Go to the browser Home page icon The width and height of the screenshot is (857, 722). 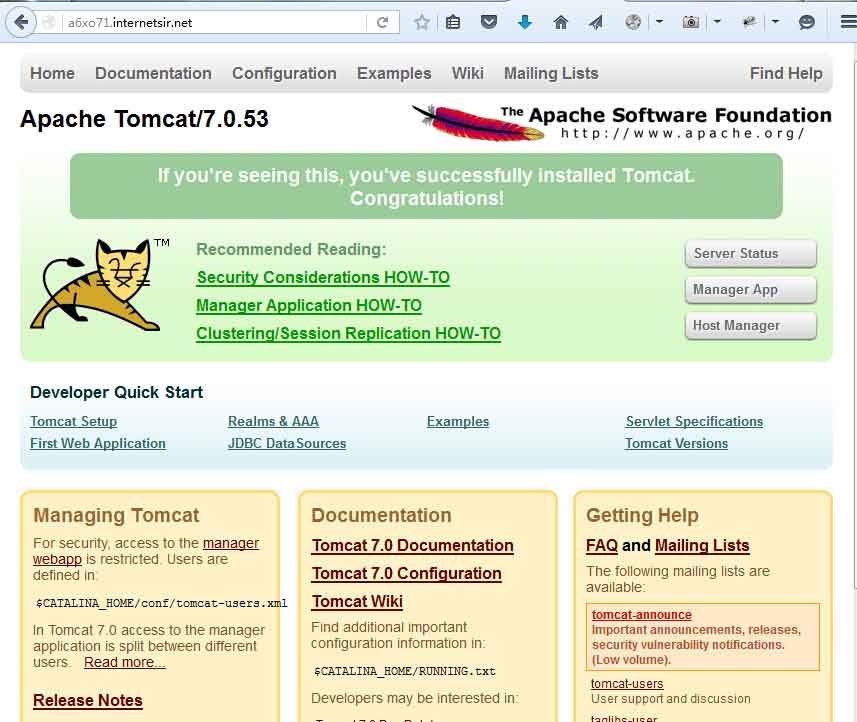click(560, 22)
